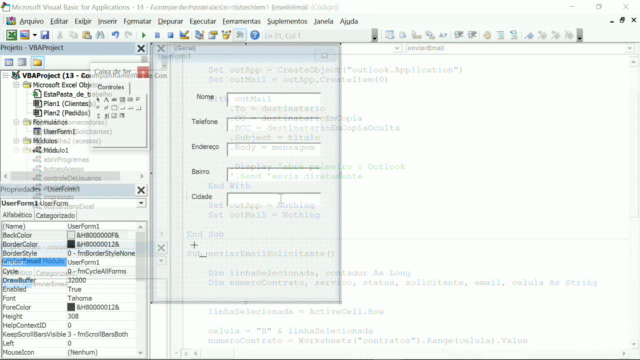Switch to the Categorizado properties tab
This screenshot has height=360, width=640.
pyautogui.click(x=56, y=216)
